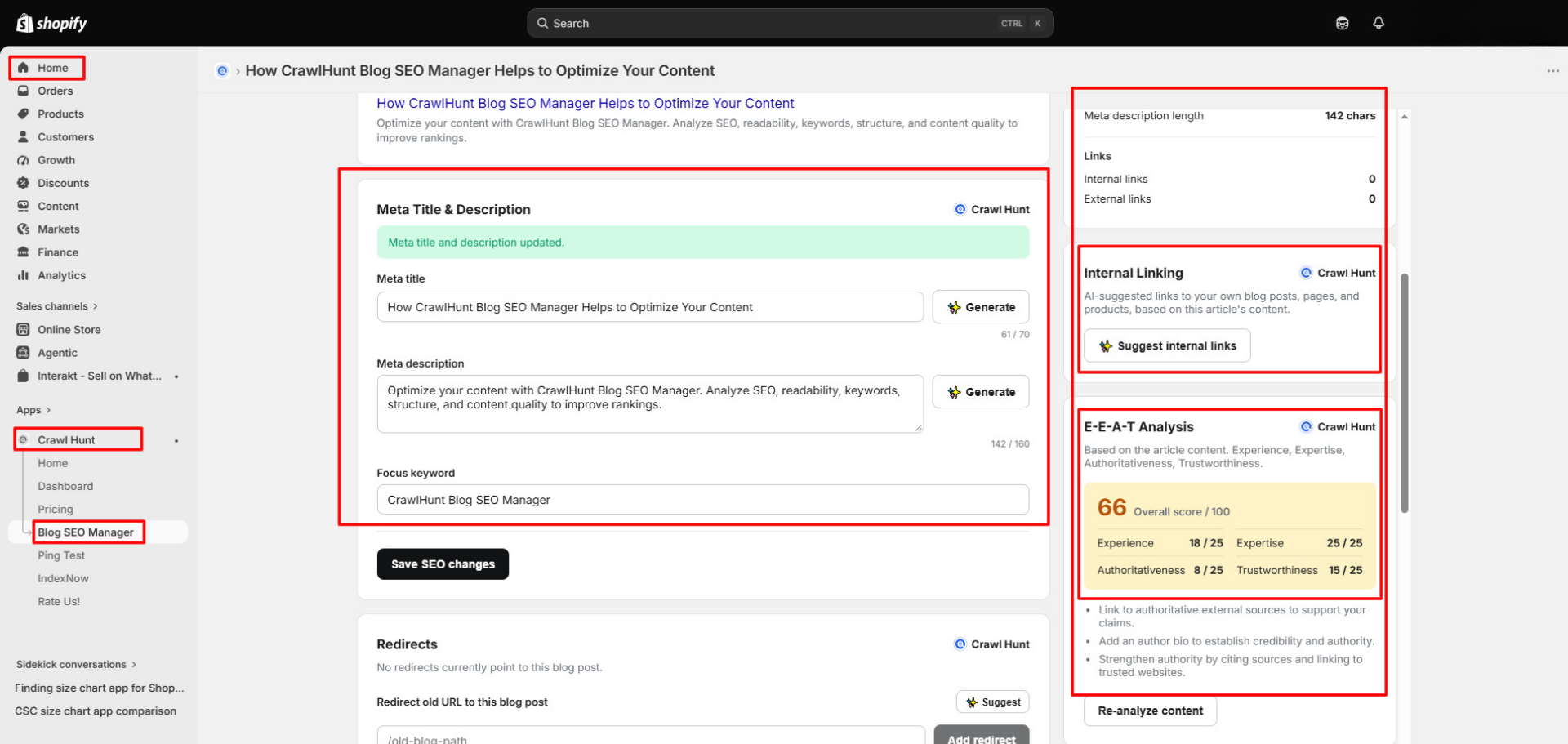Viewport: 1568px width, 744px height.
Task: Click the '142 chars' meta length value
Action: pyautogui.click(x=1350, y=116)
